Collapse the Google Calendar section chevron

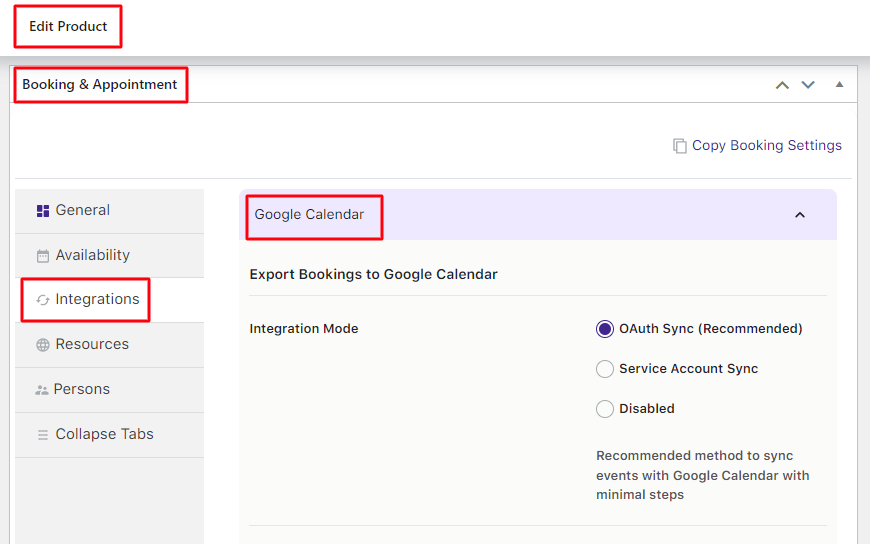pos(800,215)
